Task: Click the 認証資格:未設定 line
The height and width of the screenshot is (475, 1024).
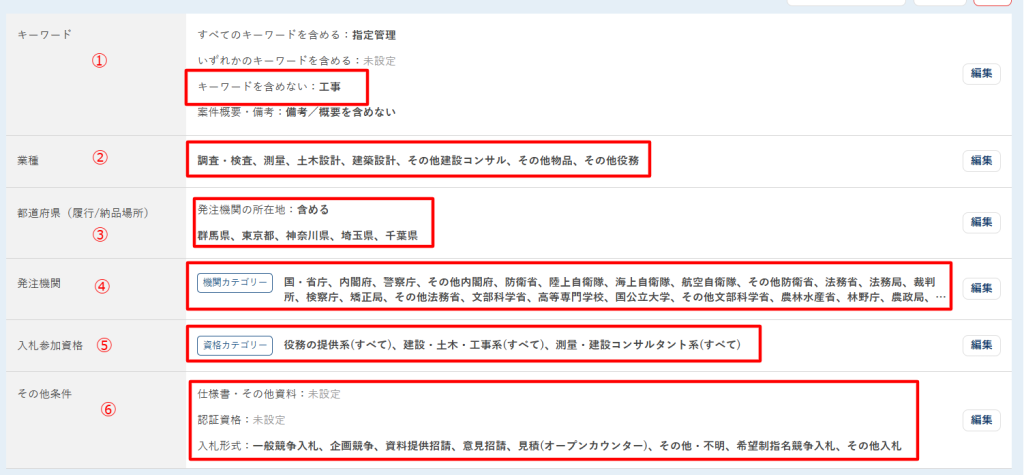Action: [x=242, y=419]
